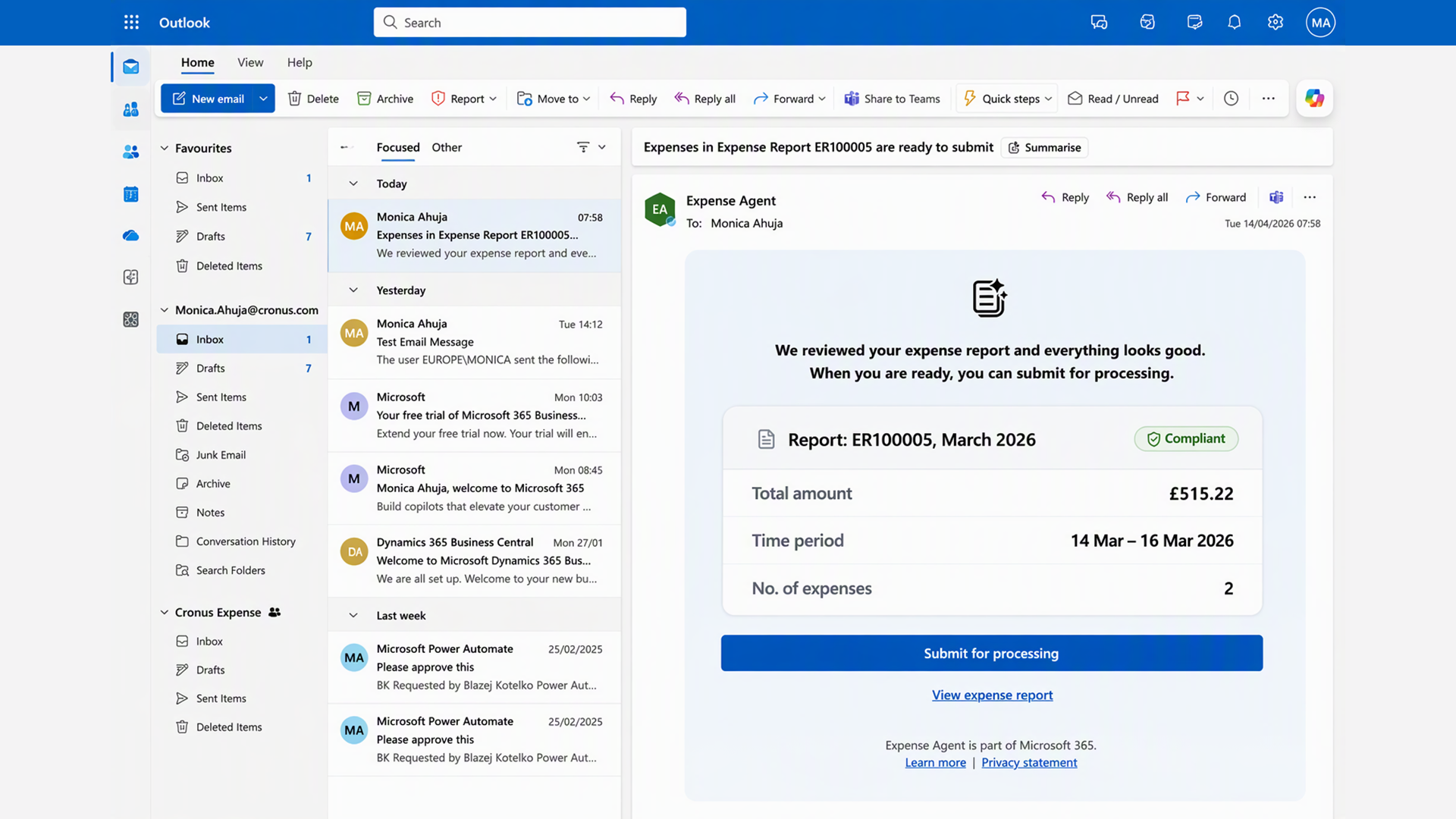Collapse the Cronus Expense group
The image size is (1456, 819).
164,612
